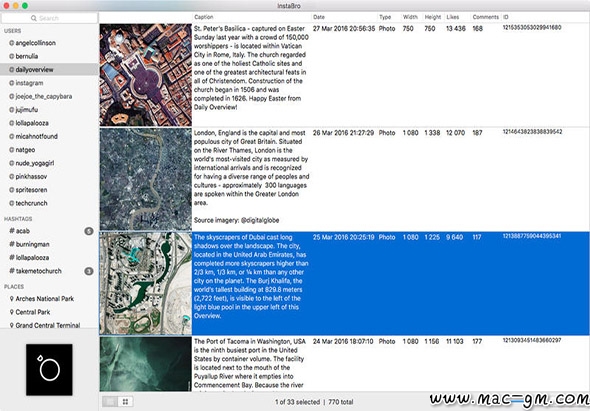Click the ID in the Basilica row
590x411 pixels.
coord(532,27)
